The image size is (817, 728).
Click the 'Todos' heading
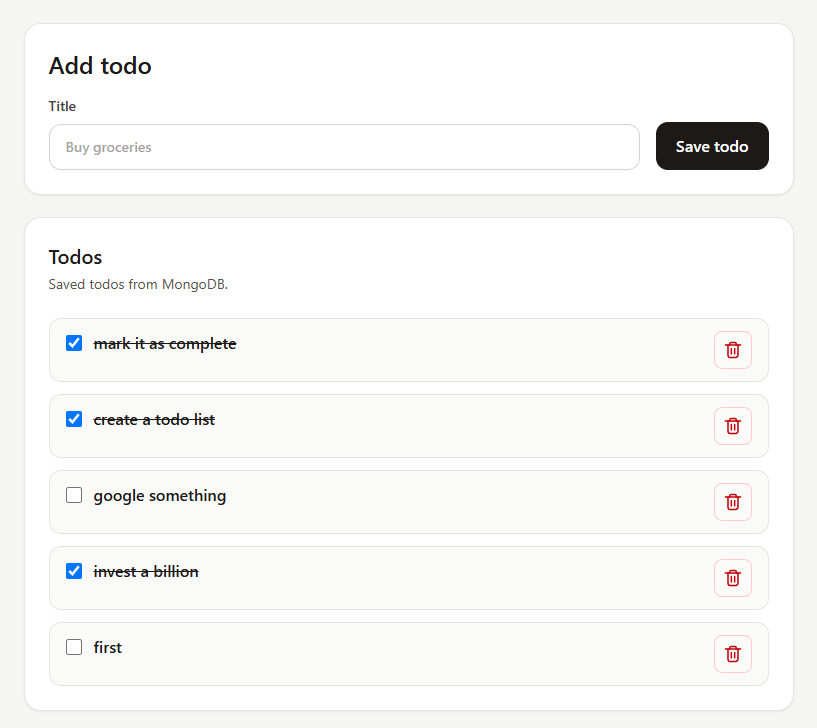click(75, 257)
